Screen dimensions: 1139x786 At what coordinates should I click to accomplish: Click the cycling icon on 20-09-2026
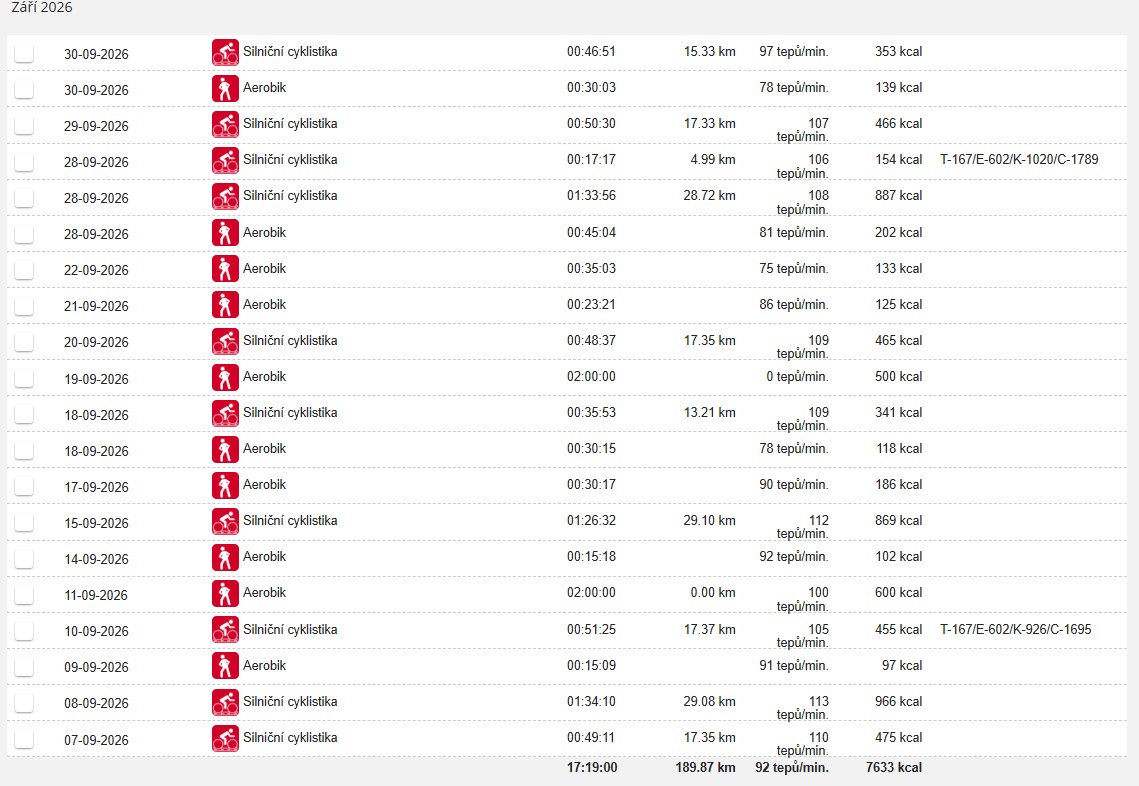[225, 341]
